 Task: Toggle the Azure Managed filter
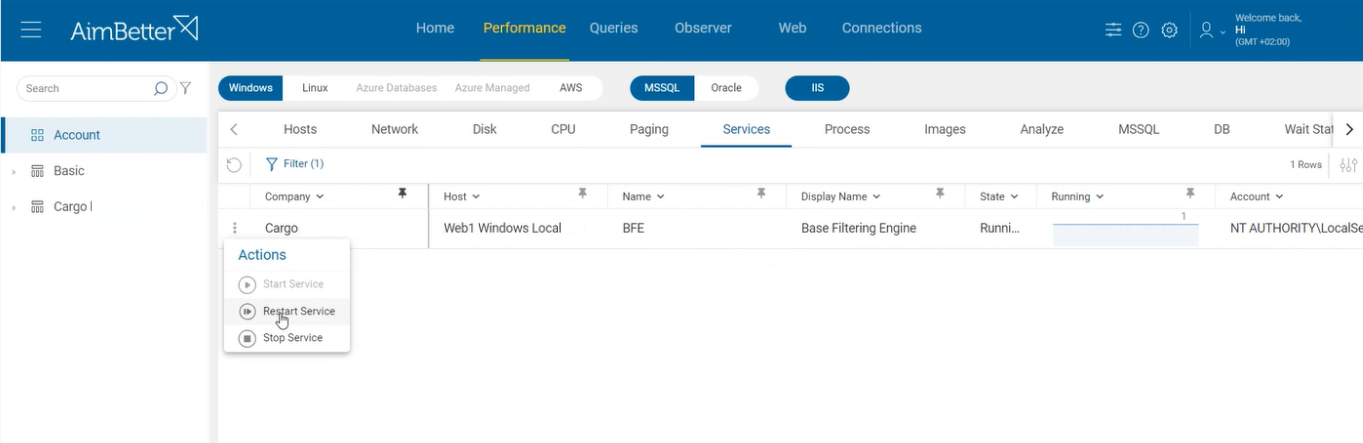[x=492, y=88]
